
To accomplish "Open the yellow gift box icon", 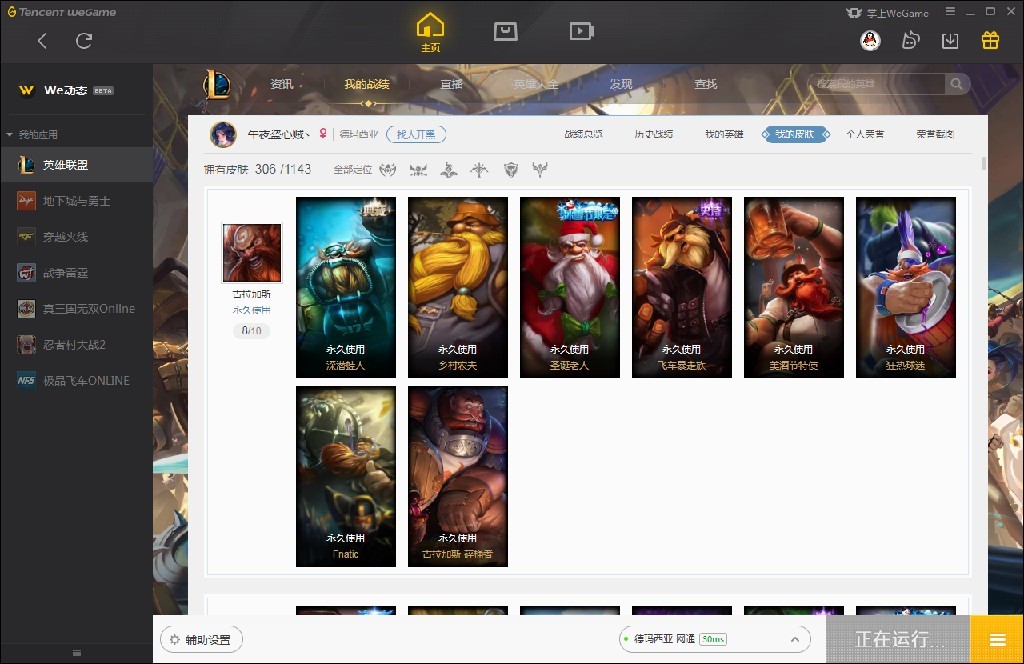I will click(990, 40).
